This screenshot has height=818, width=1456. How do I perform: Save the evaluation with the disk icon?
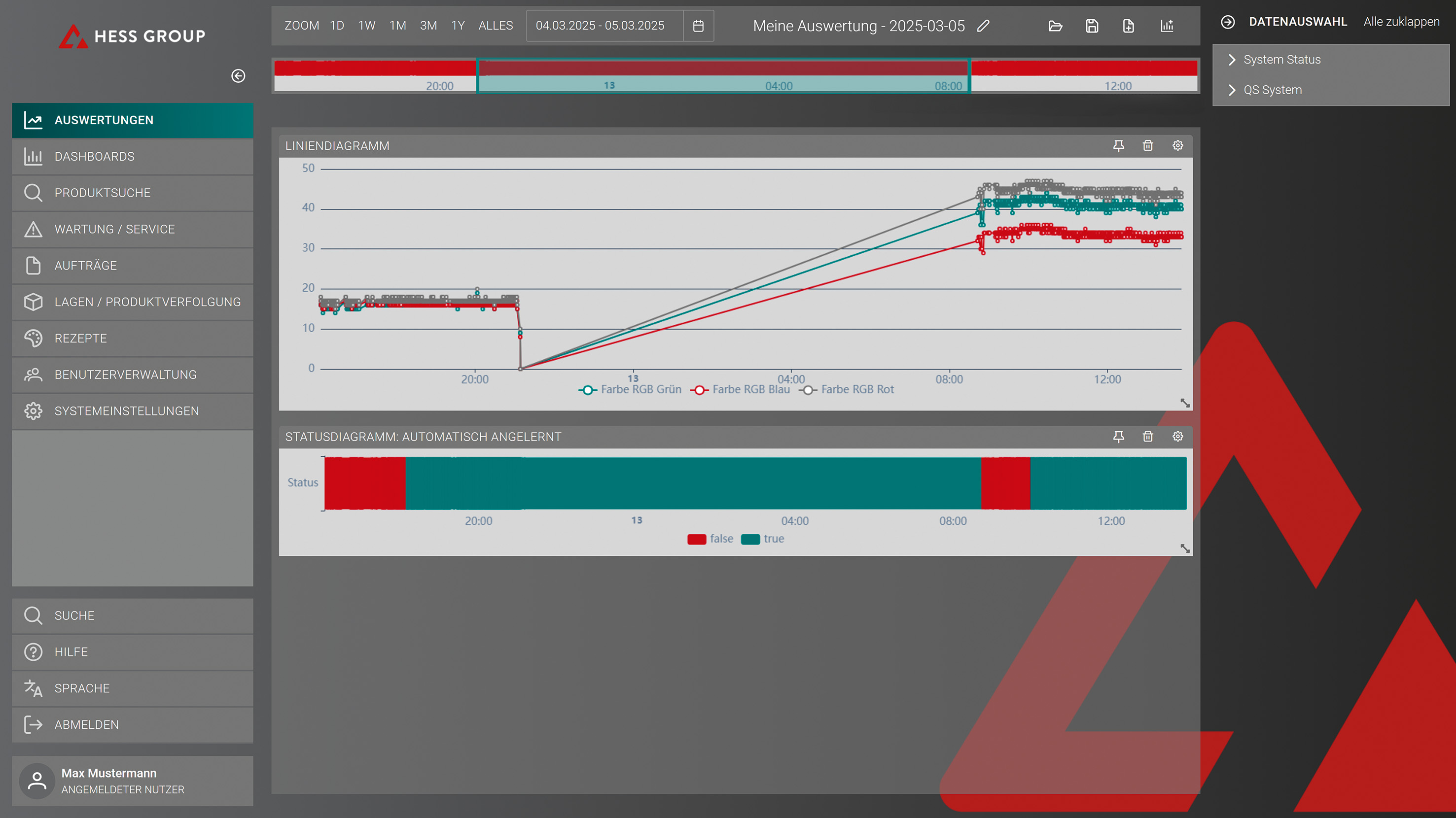[x=1092, y=26]
